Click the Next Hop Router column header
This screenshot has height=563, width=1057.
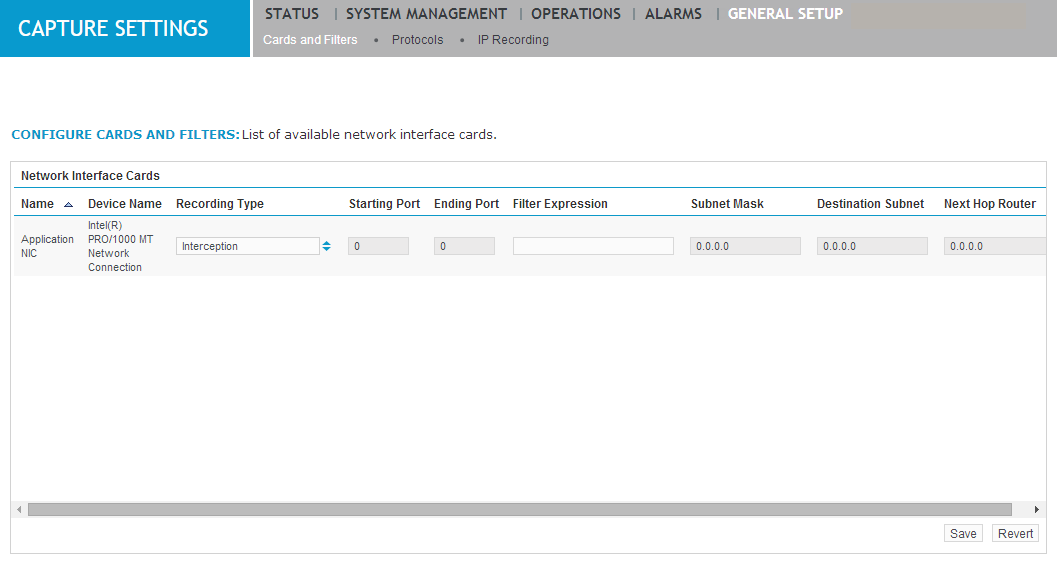990,204
